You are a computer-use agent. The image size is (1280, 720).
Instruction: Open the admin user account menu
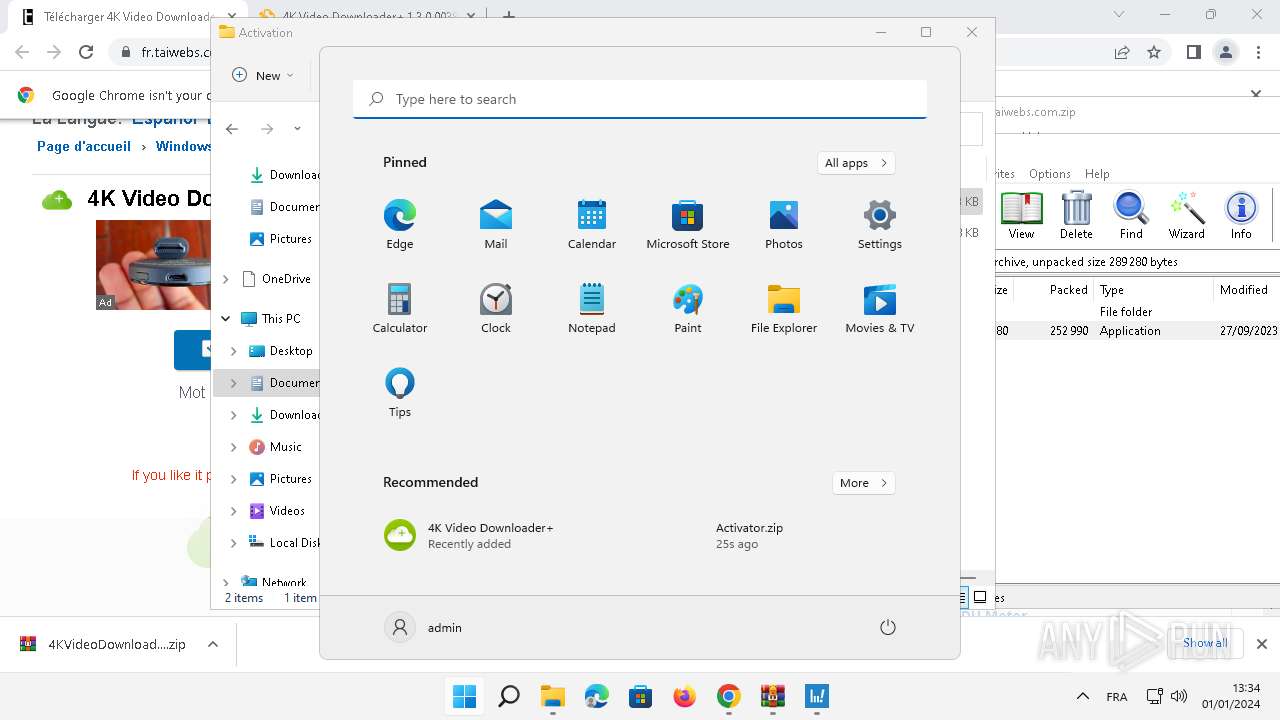pyautogui.click(x=423, y=627)
